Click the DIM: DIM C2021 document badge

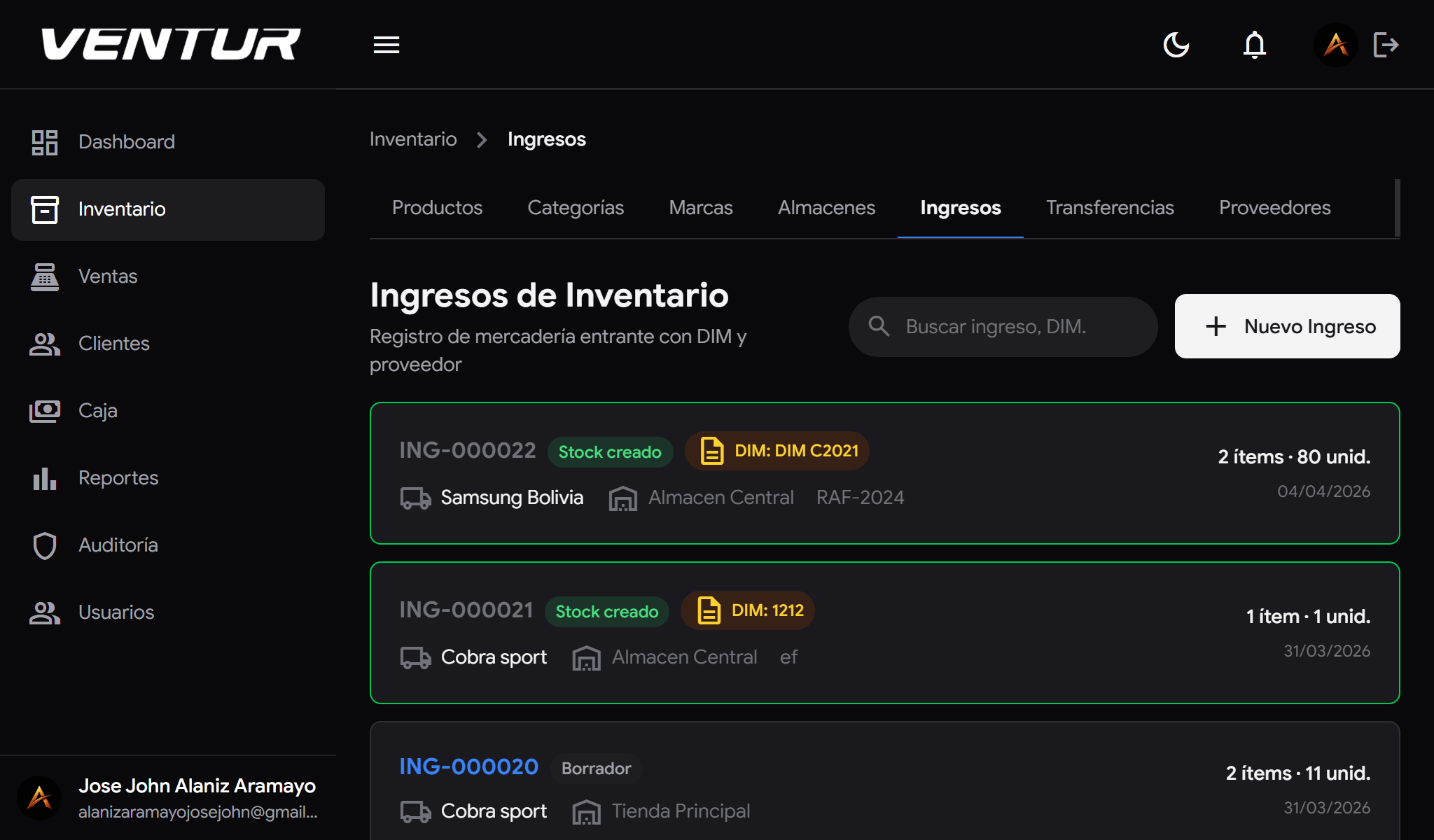tap(777, 451)
